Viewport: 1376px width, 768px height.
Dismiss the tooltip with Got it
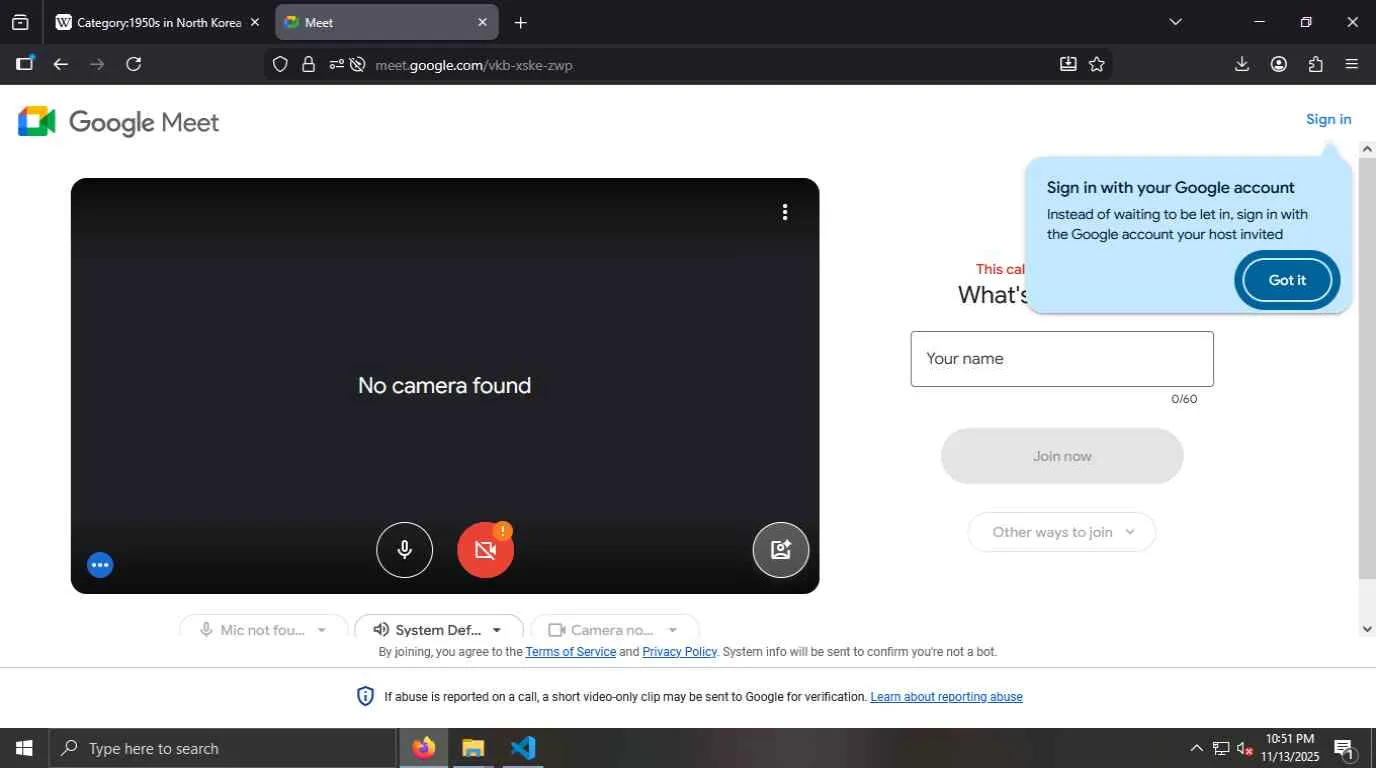point(1287,280)
